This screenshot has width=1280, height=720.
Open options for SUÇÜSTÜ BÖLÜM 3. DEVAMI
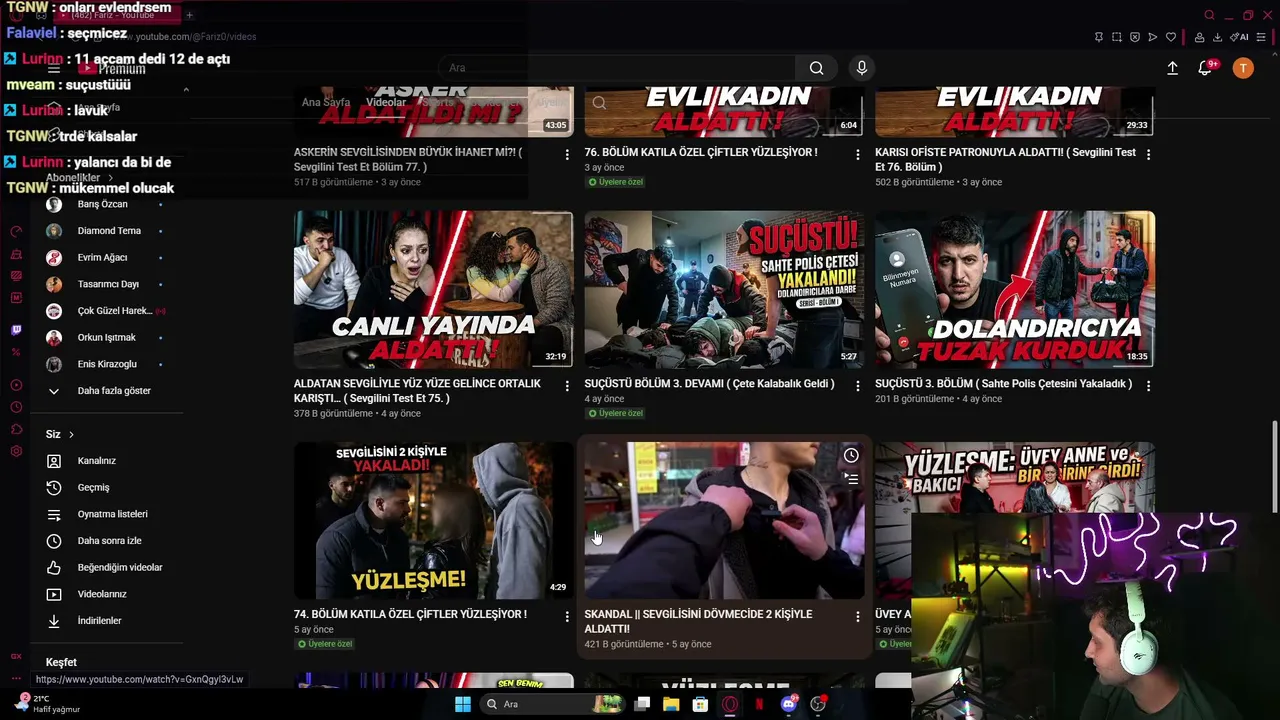click(857, 386)
